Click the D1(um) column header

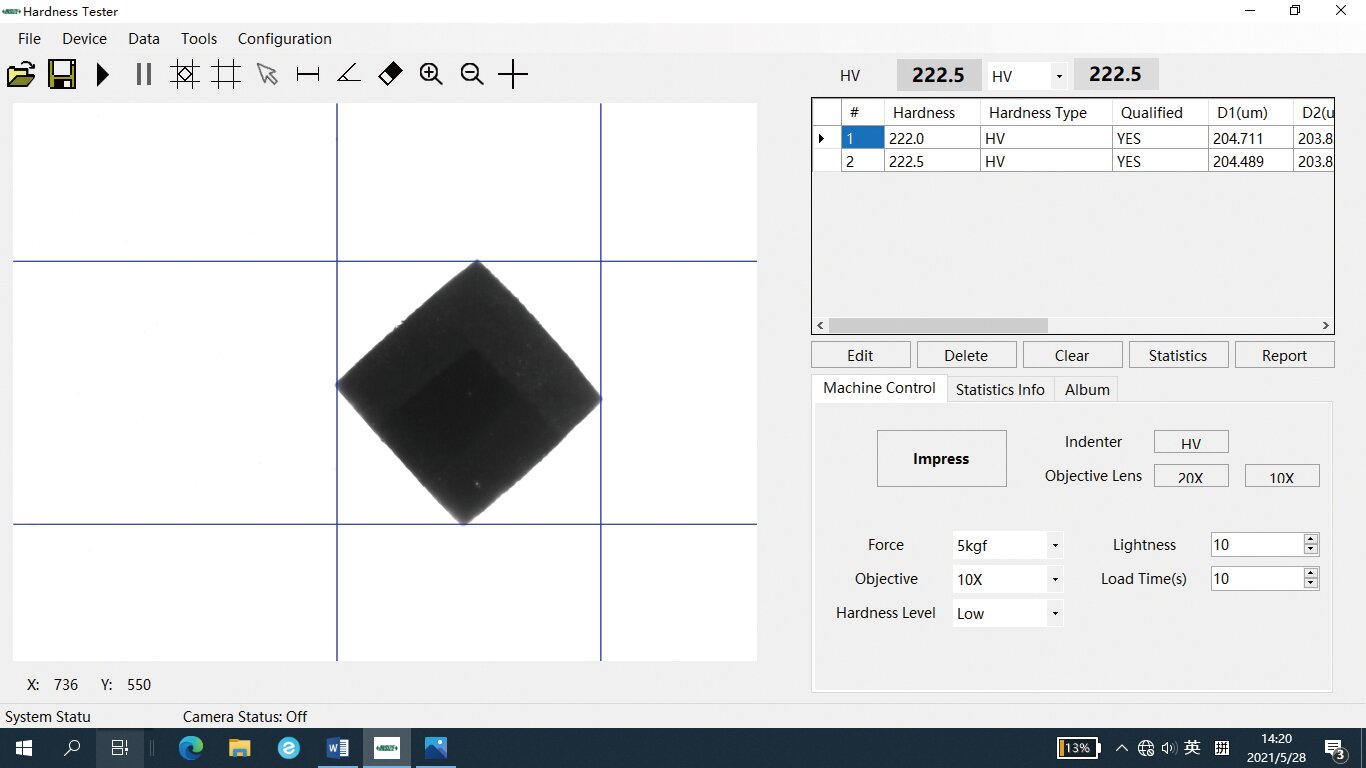tap(1250, 113)
